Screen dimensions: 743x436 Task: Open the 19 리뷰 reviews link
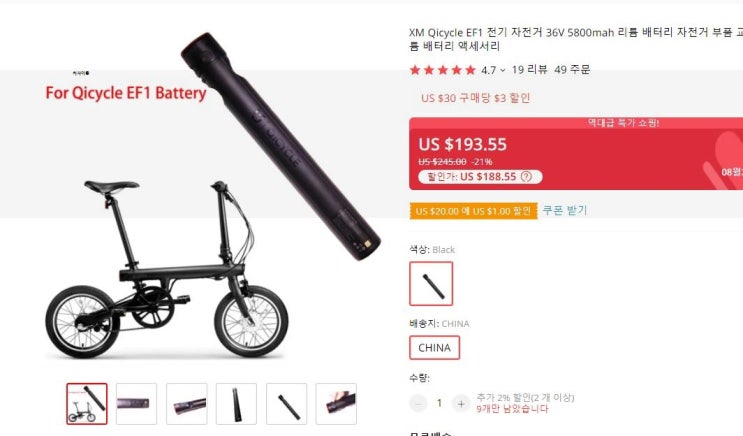(x=529, y=70)
